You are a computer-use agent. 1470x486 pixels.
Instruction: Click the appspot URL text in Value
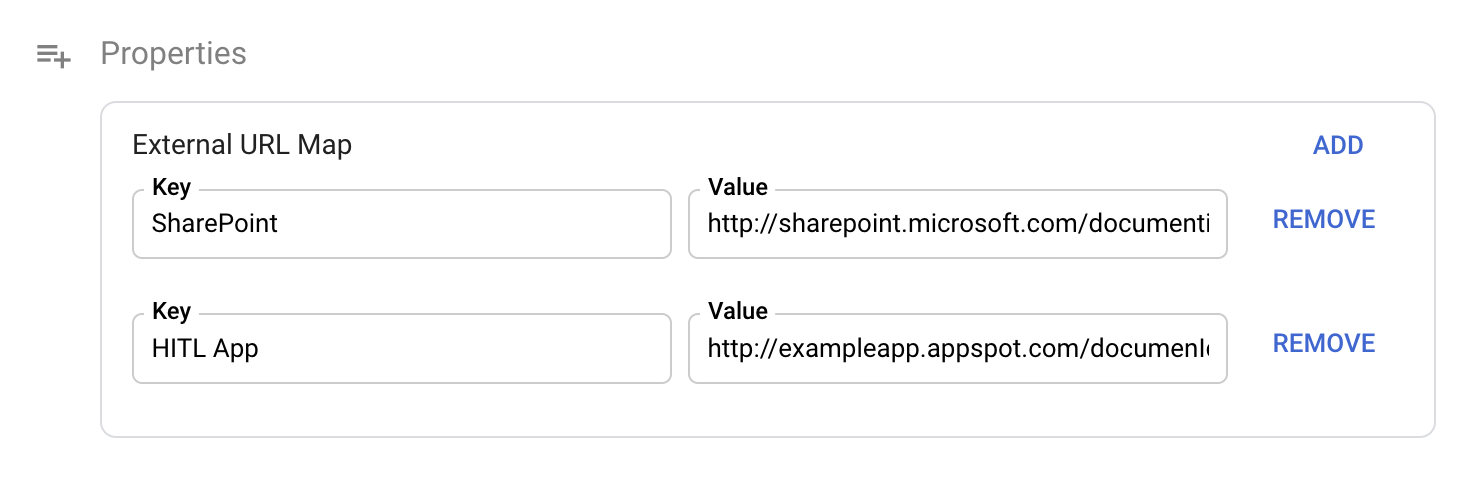point(957,348)
